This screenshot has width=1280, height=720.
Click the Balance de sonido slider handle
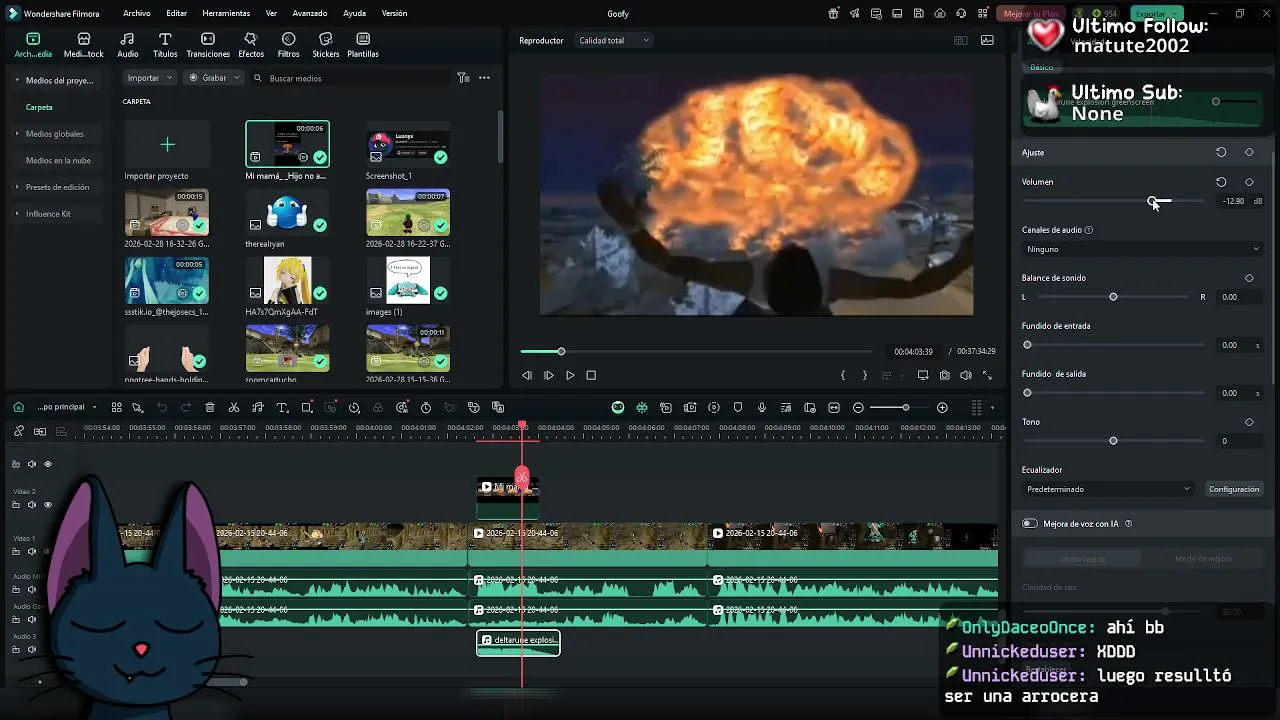(1113, 297)
